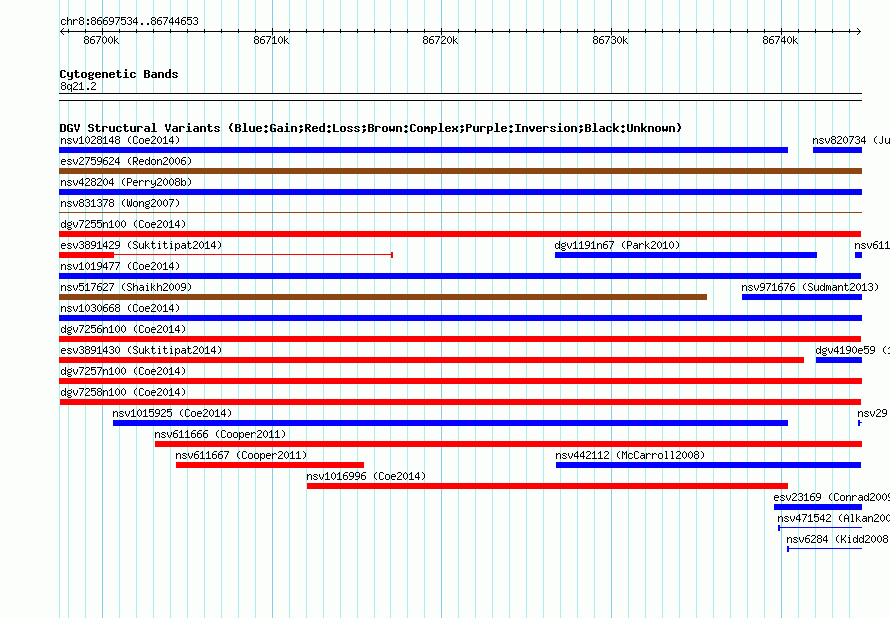Click the red dgv7258n100 bar
This screenshot has height=618, width=890.
pos(460,402)
